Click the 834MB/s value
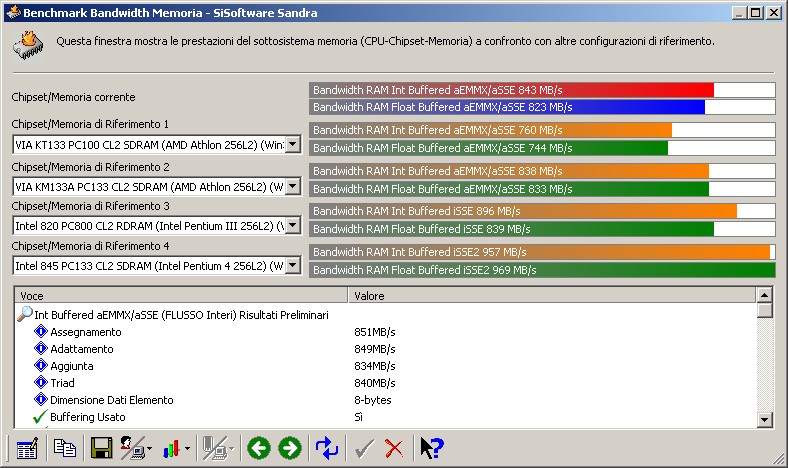 point(375,366)
